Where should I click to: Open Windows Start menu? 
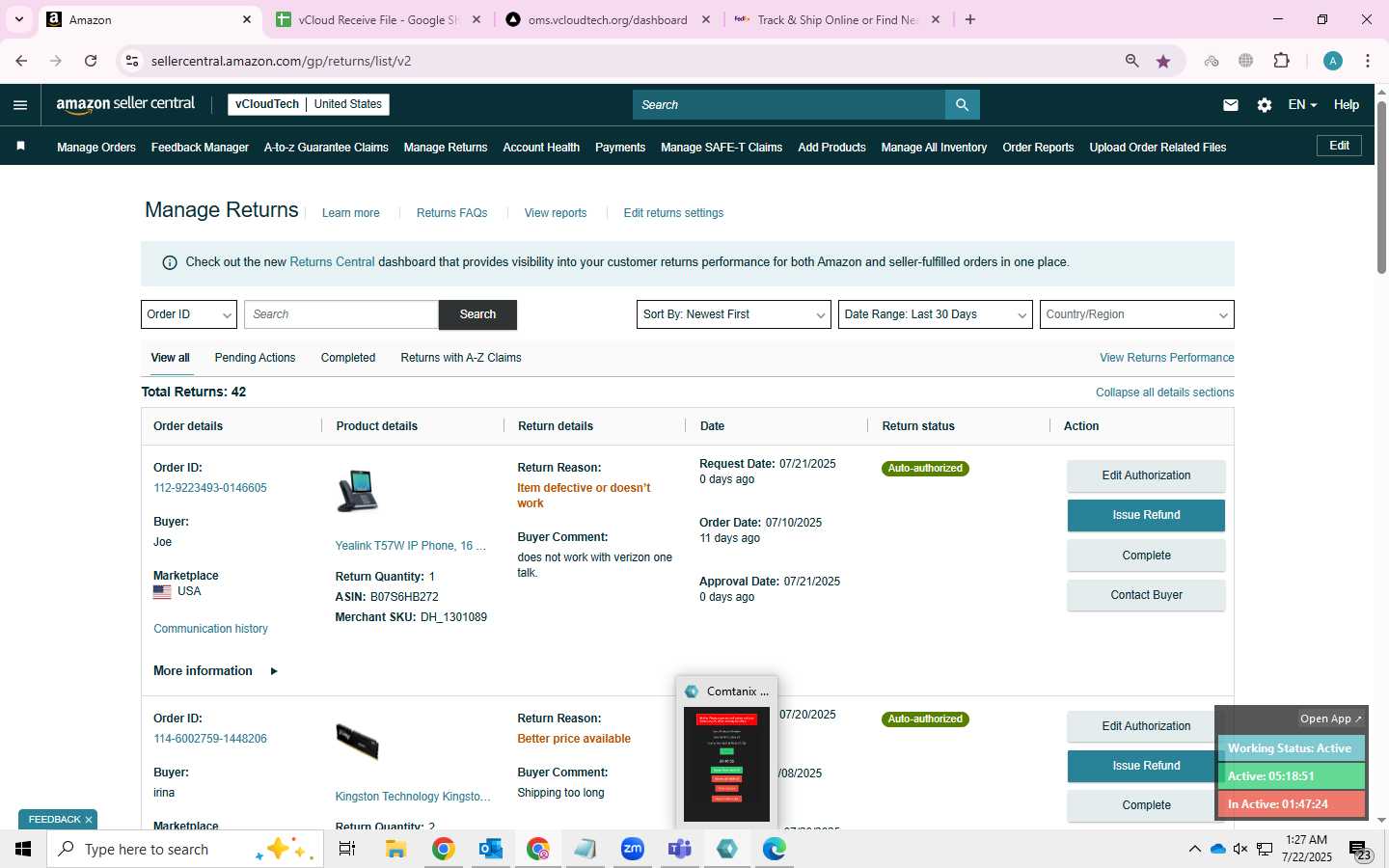tap(23, 849)
